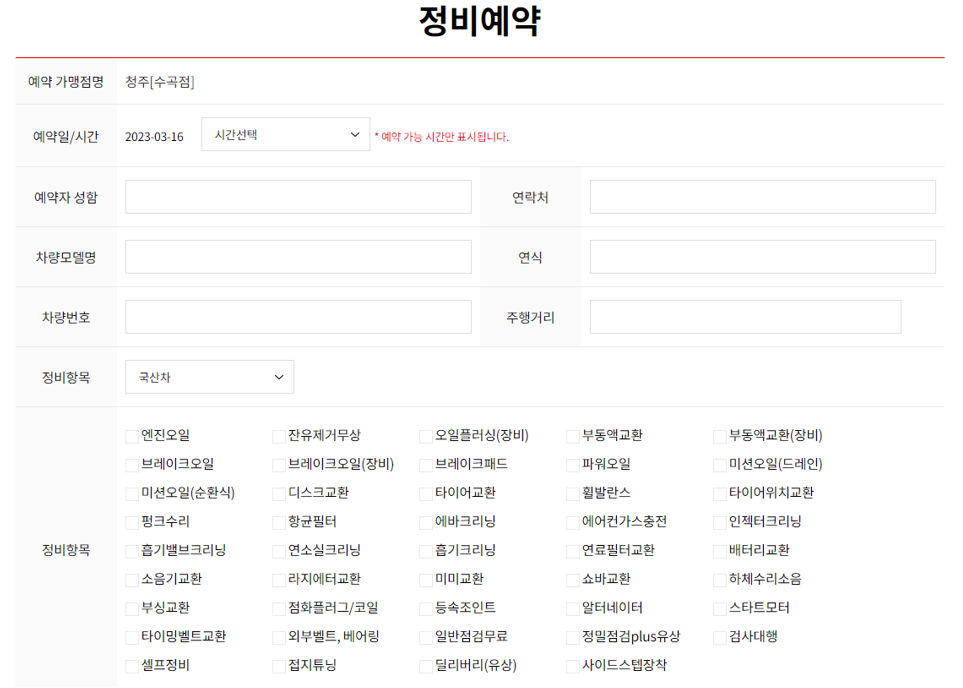
Task: Tick the 접지튜닝 item
Action: click(279, 666)
